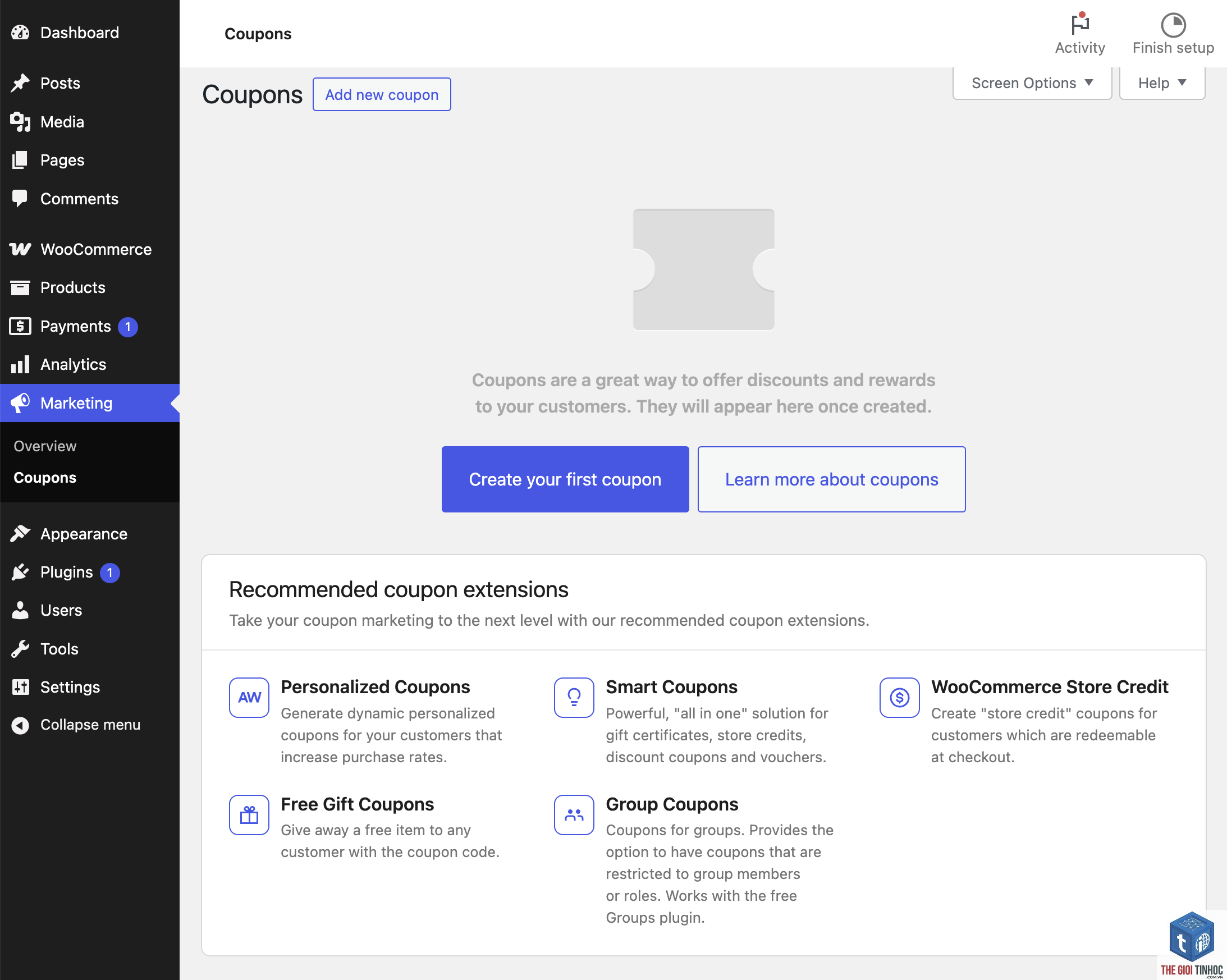Open the Pages menu item
1227x980 pixels.
click(x=90, y=160)
